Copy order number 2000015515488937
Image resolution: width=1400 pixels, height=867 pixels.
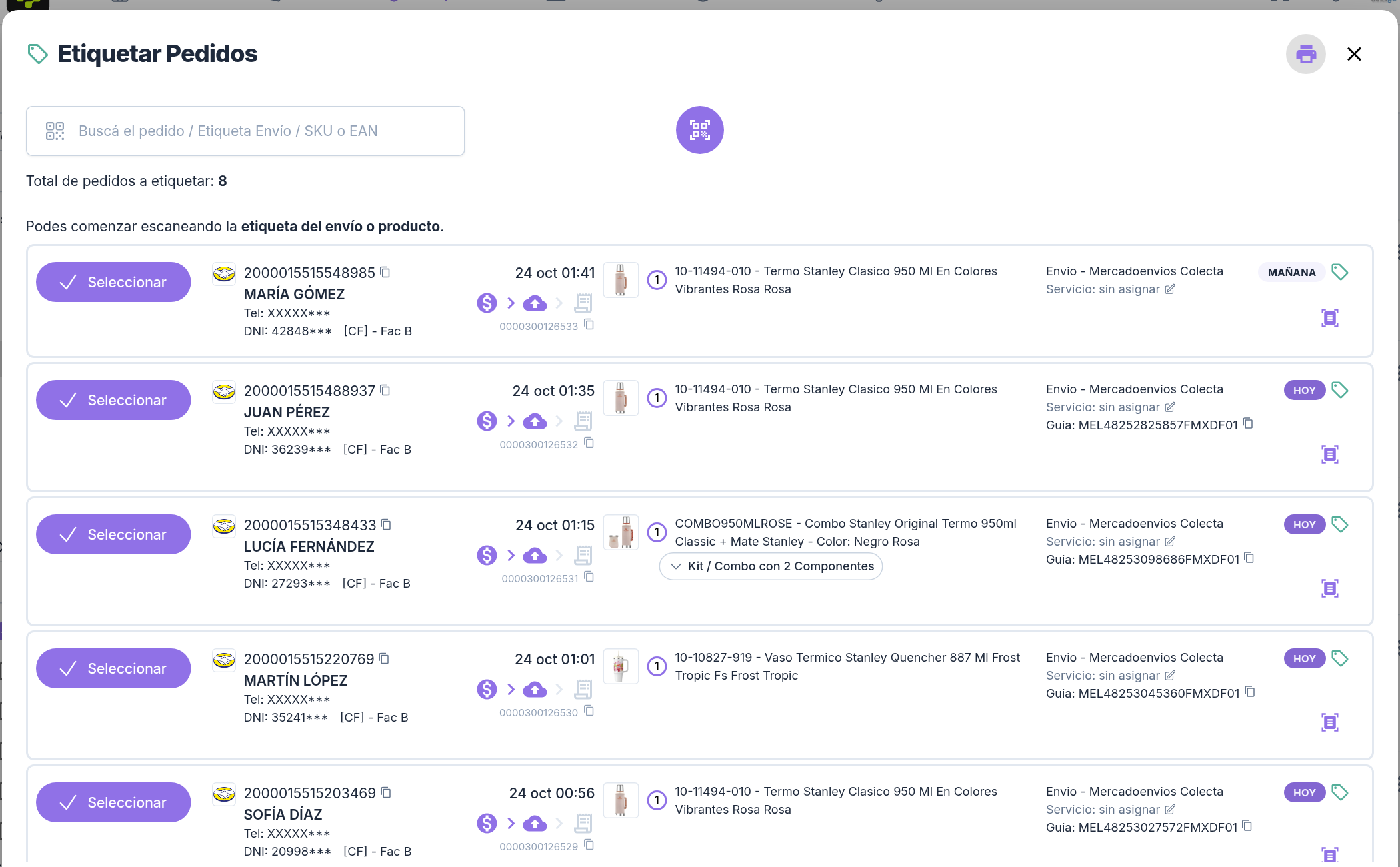point(385,390)
